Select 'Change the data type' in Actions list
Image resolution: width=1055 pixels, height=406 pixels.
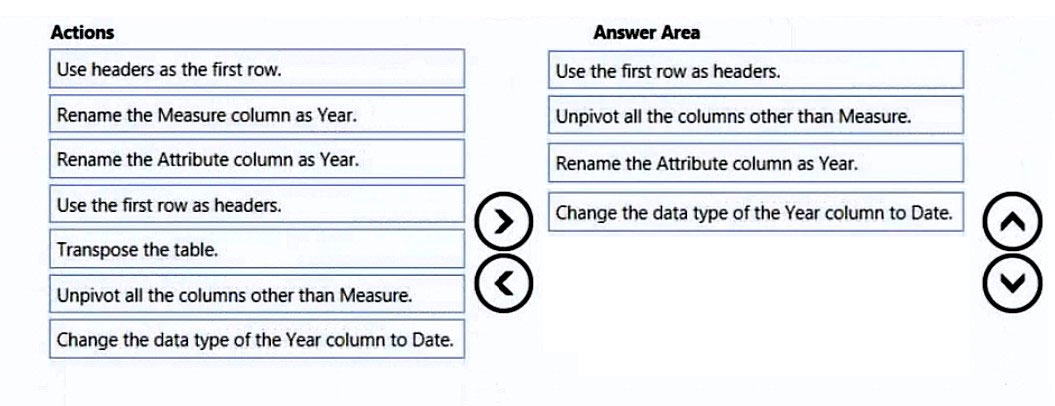coord(257,339)
